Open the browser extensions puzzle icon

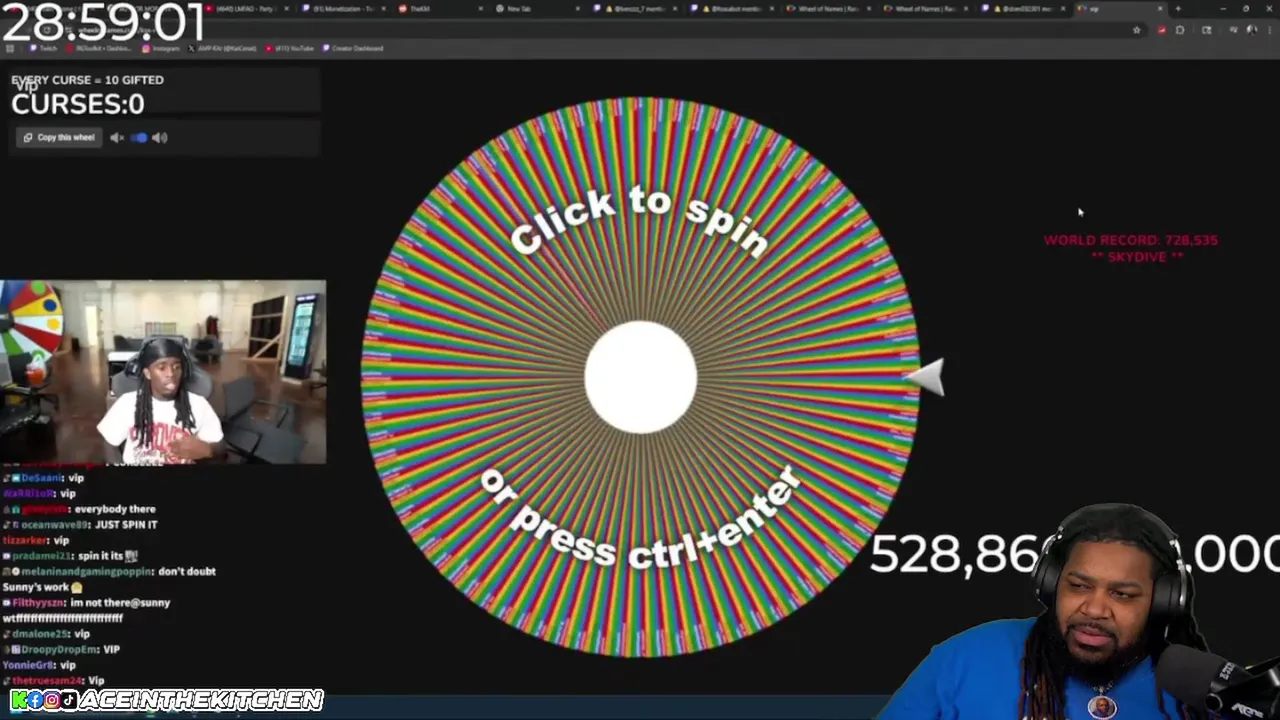tap(1180, 30)
